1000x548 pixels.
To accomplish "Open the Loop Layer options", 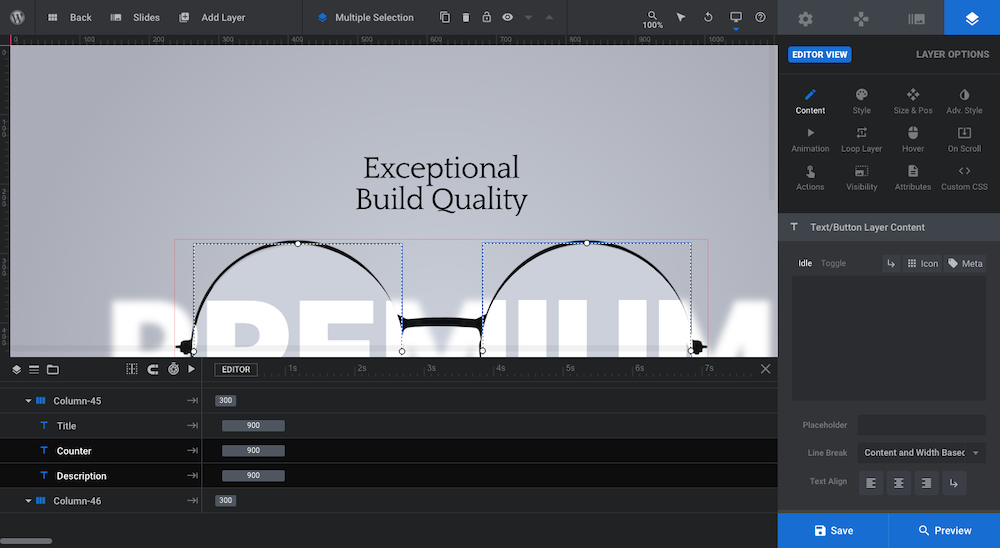I will (x=862, y=140).
